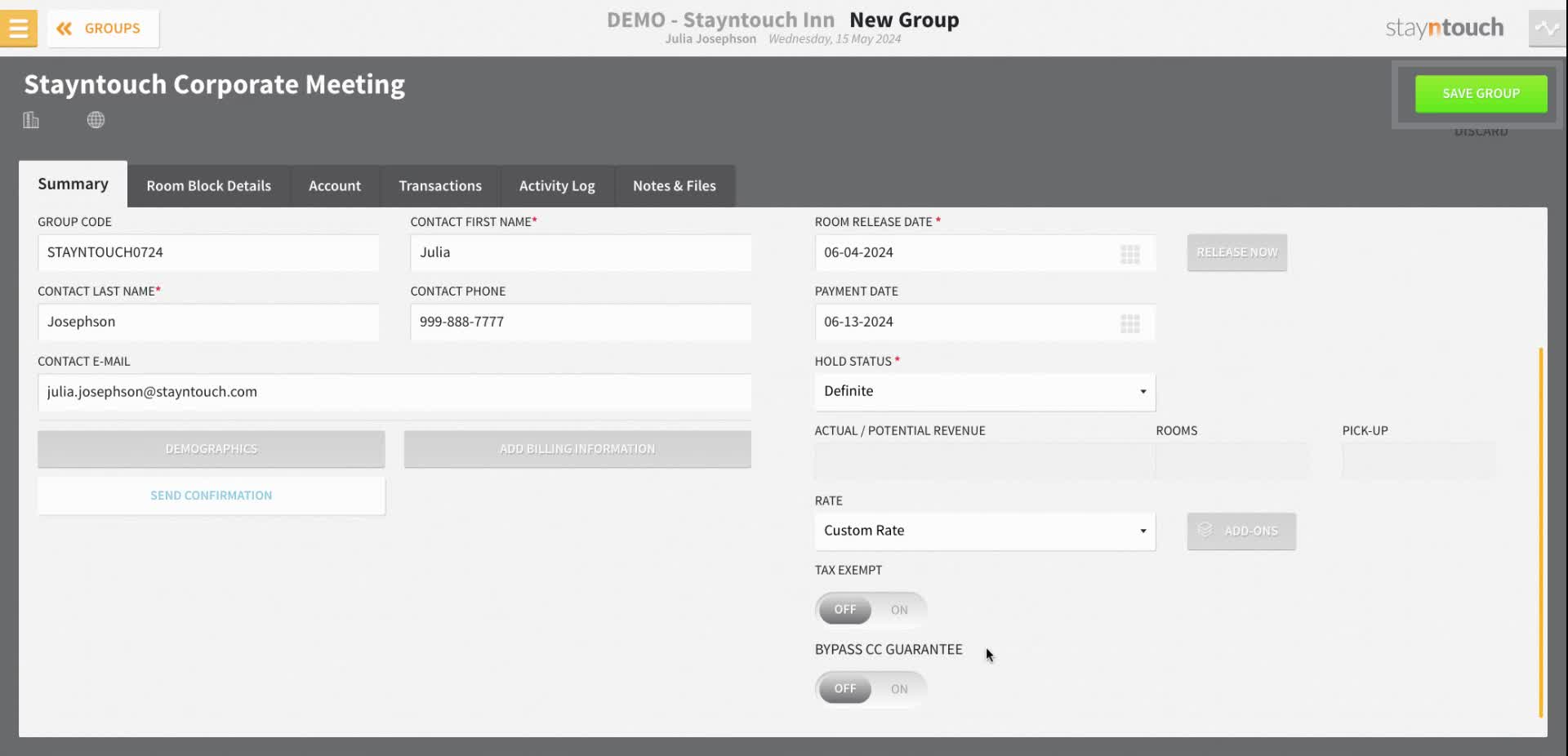Click the Room Release Date field
This screenshot has width=1568, height=756.
click(x=985, y=253)
